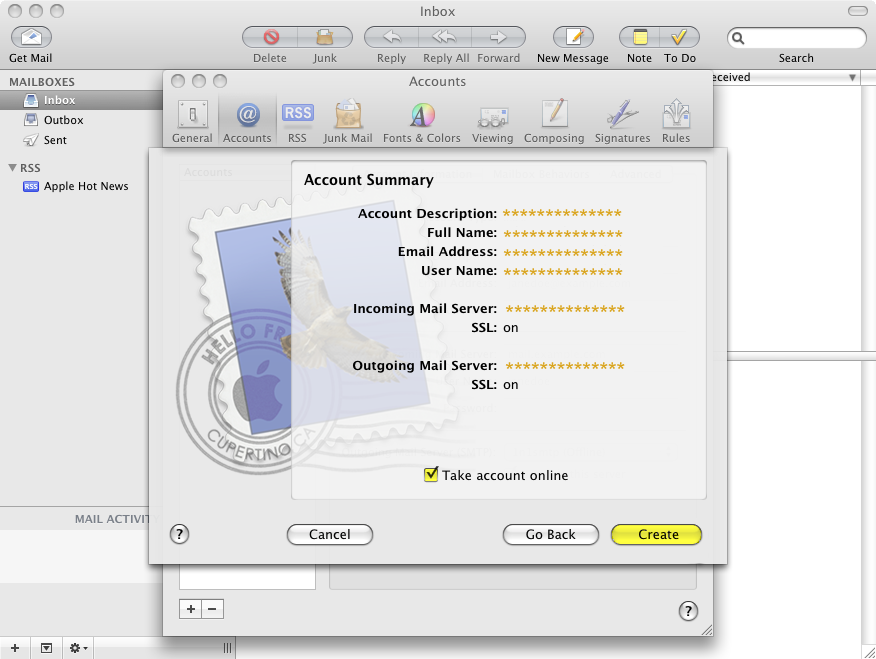The image size is (876, 659).
Task: Open help in Accounts preferences window
Action: tap(688, 610)
